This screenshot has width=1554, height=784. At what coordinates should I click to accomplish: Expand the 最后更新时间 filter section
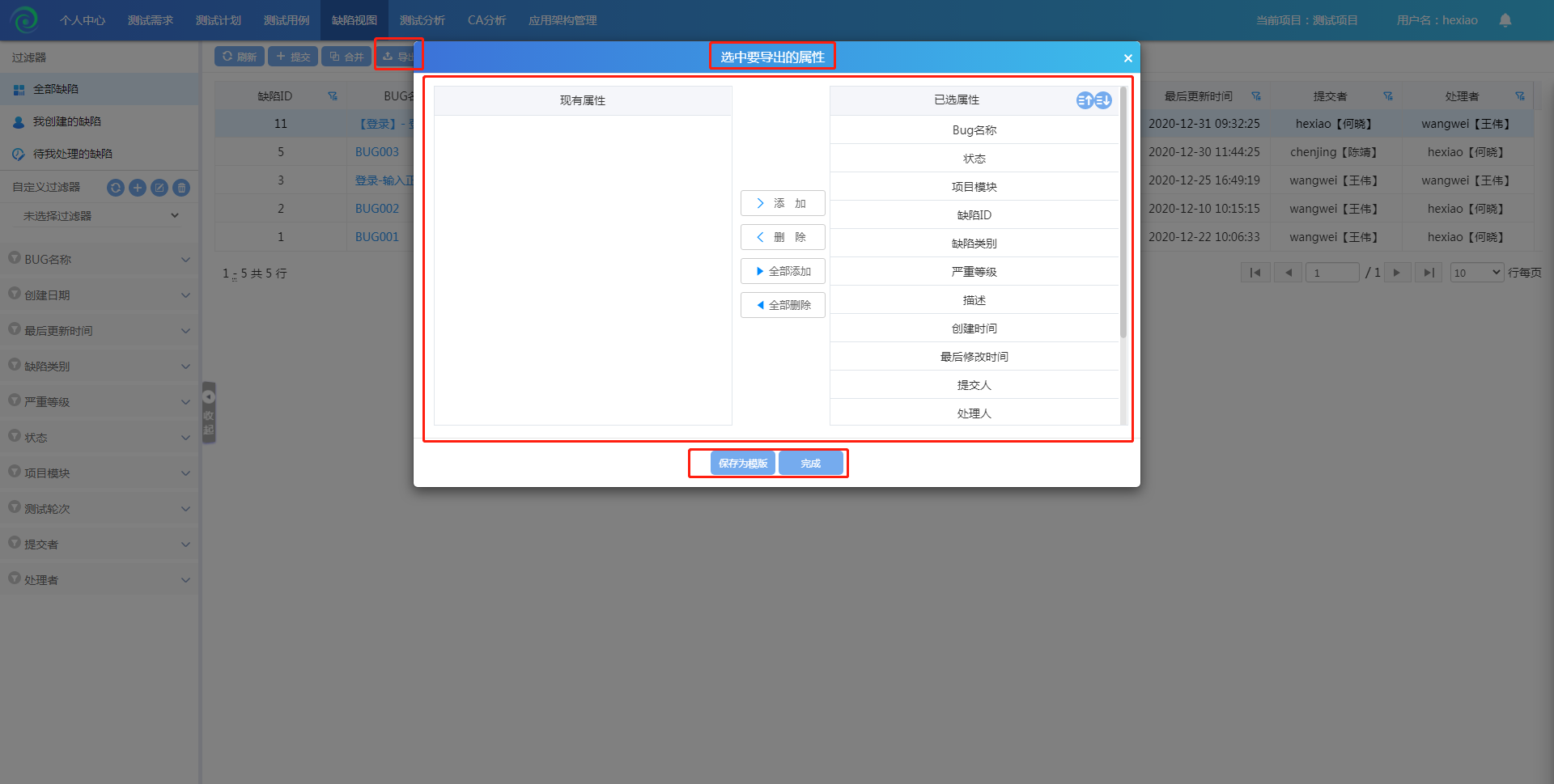click(100, 331)
